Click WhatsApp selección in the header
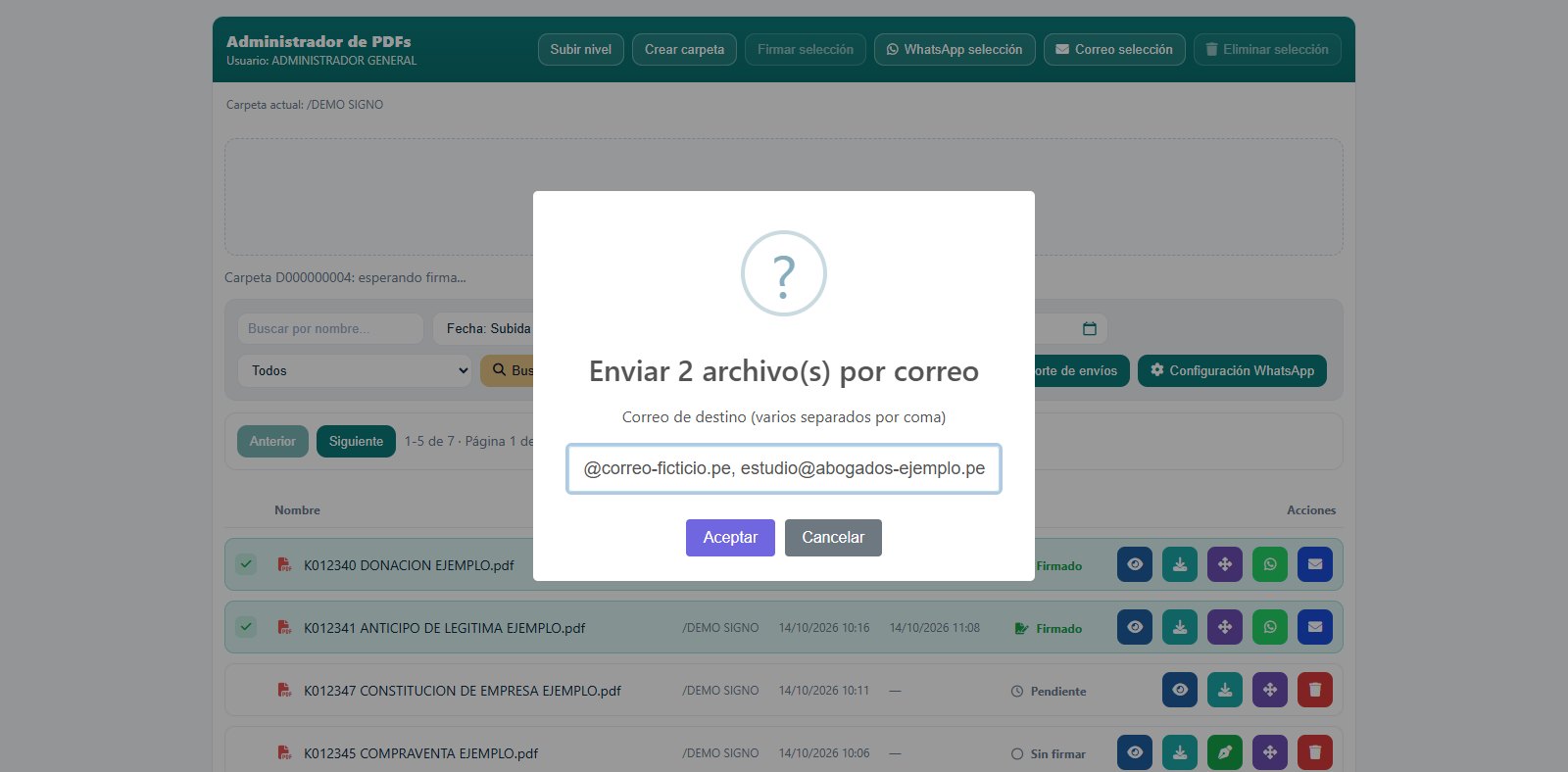Viewport: 1568px width, 772px height. (955, 49)
